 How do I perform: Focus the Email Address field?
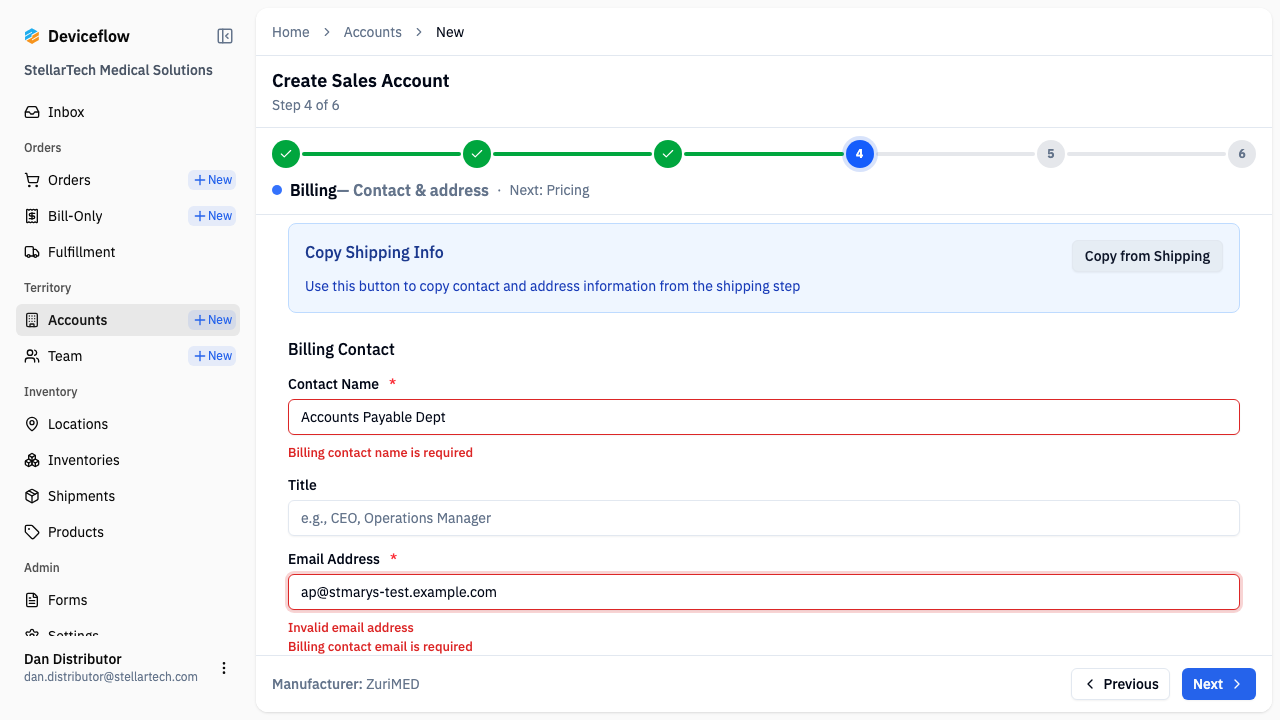pos(764,592)
